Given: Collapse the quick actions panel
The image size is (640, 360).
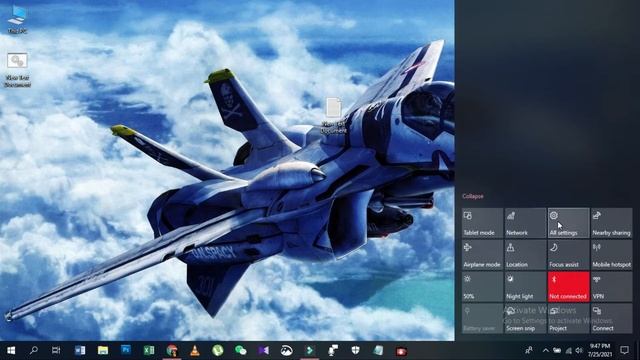Looking at the screenshot, I should [x=473, y=196].
